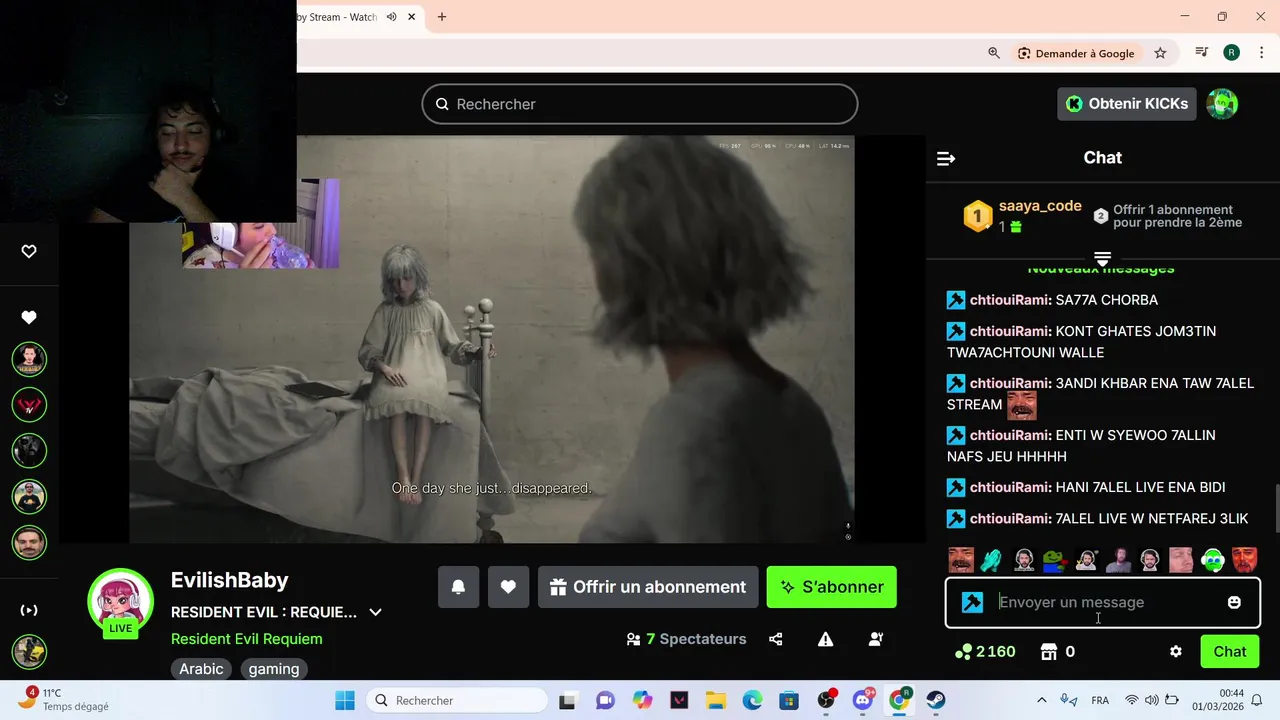
Task: Click Obtenir KICKs button
Action: 1127,104
